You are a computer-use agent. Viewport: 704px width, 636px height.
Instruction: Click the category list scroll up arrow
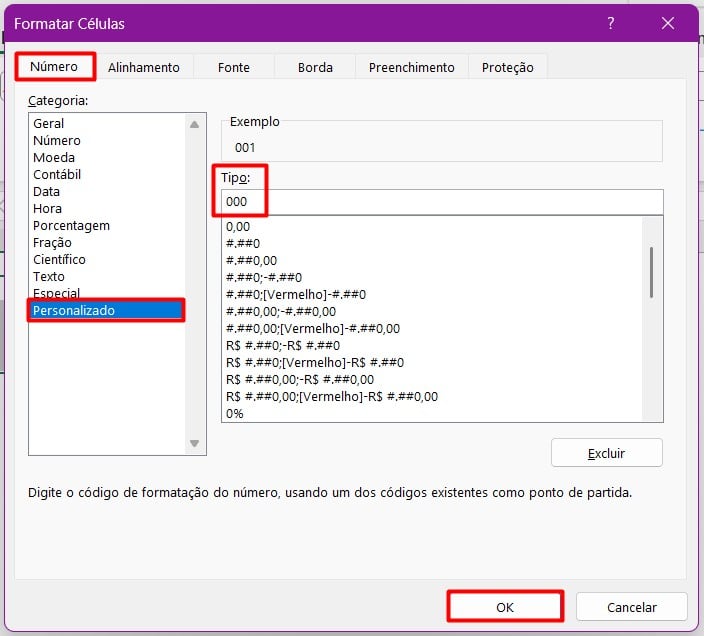click(x=194, y=125)
